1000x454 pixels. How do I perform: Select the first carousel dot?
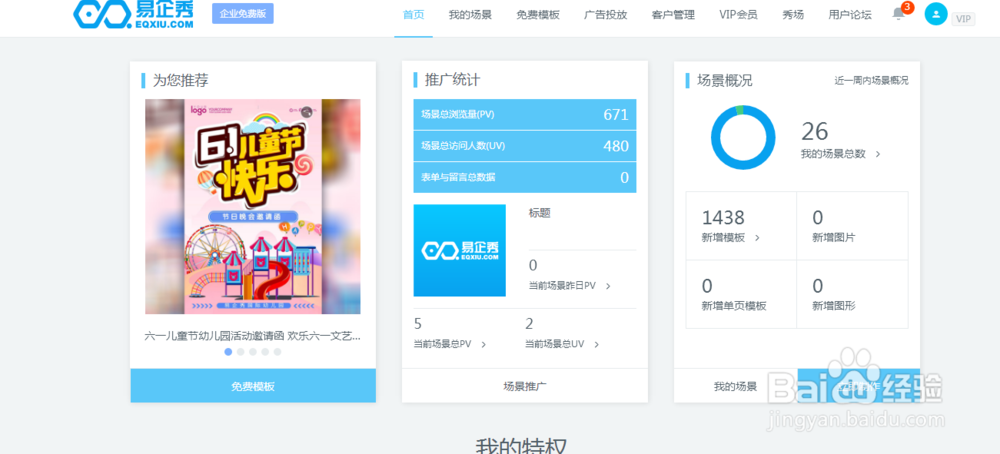(x=228, y=351)
